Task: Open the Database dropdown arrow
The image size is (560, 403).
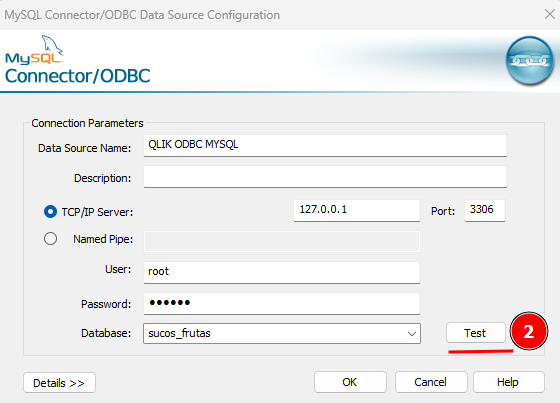Action: coord(411,334)
